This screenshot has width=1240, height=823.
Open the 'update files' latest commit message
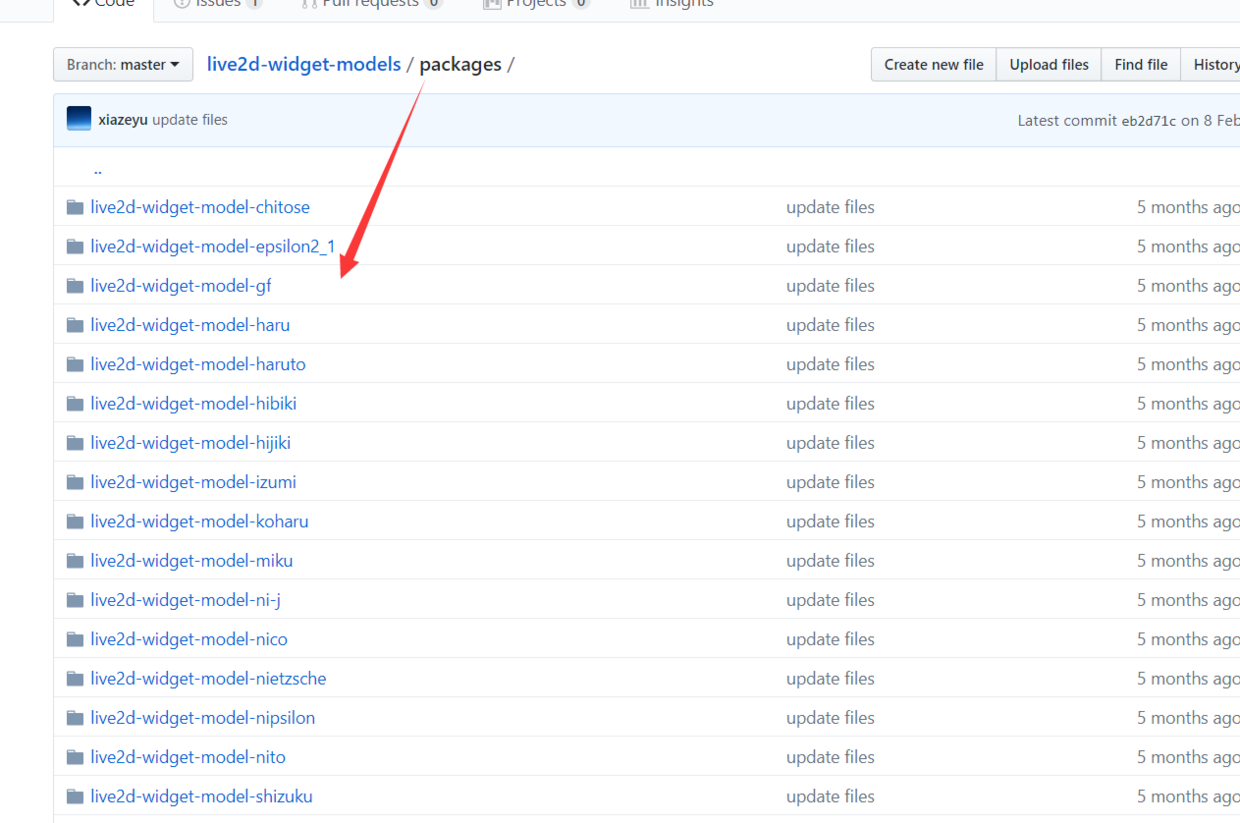(x=190, y=120)
